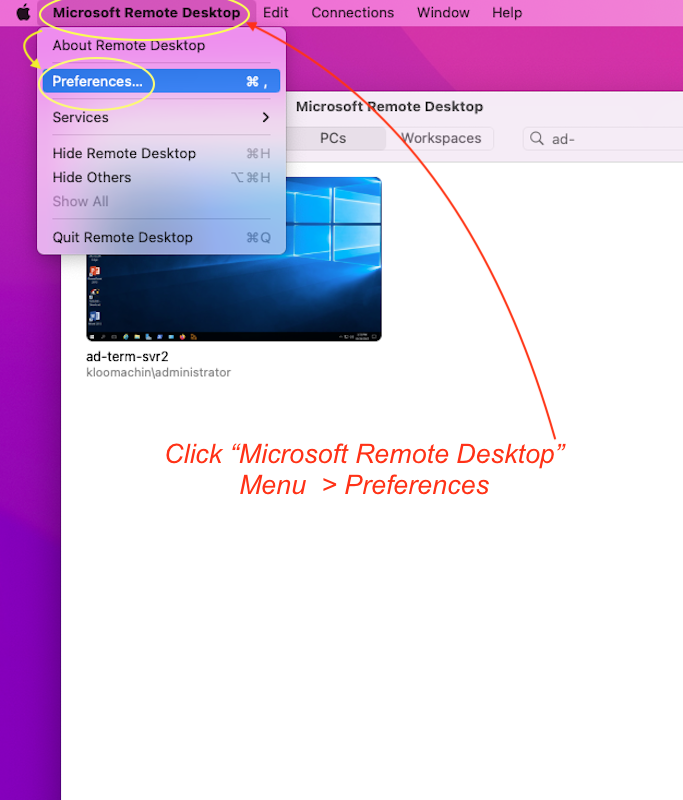This screenshot has height=800, width=683.
Task: Select Preferences... menu entry
Action: click(x=161, y=81)
